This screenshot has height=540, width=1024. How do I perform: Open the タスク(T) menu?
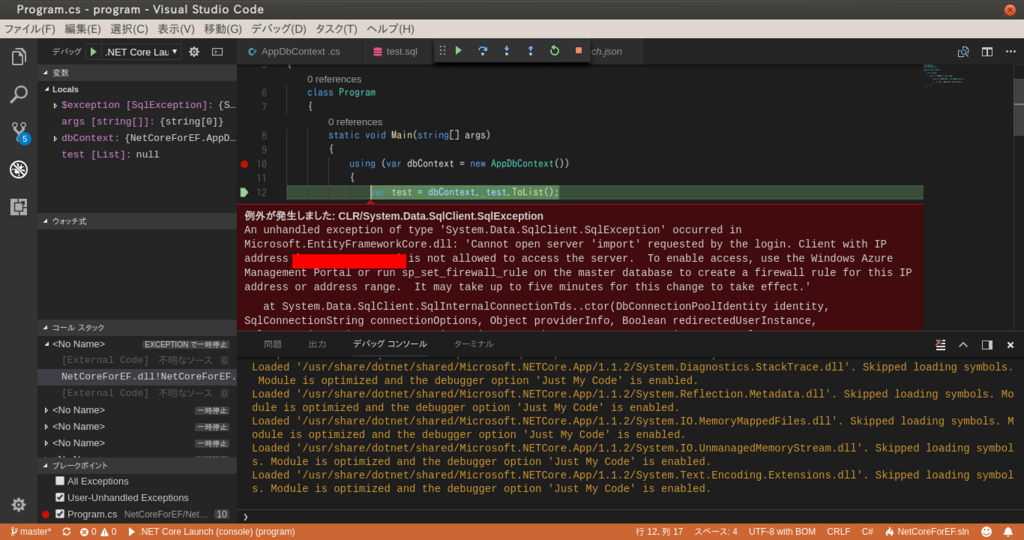(336, 29)
